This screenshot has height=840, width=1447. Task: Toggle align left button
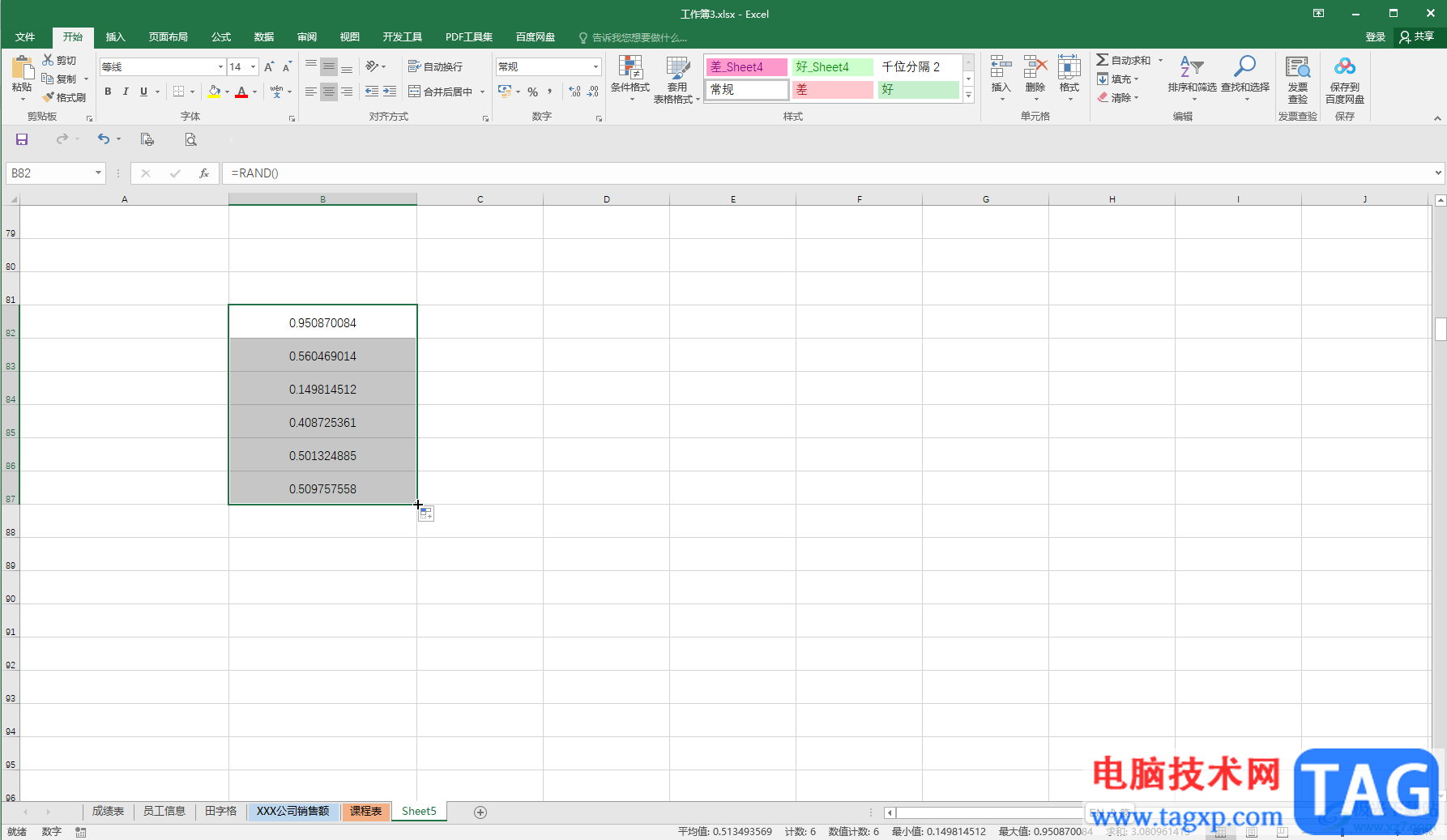311,92
